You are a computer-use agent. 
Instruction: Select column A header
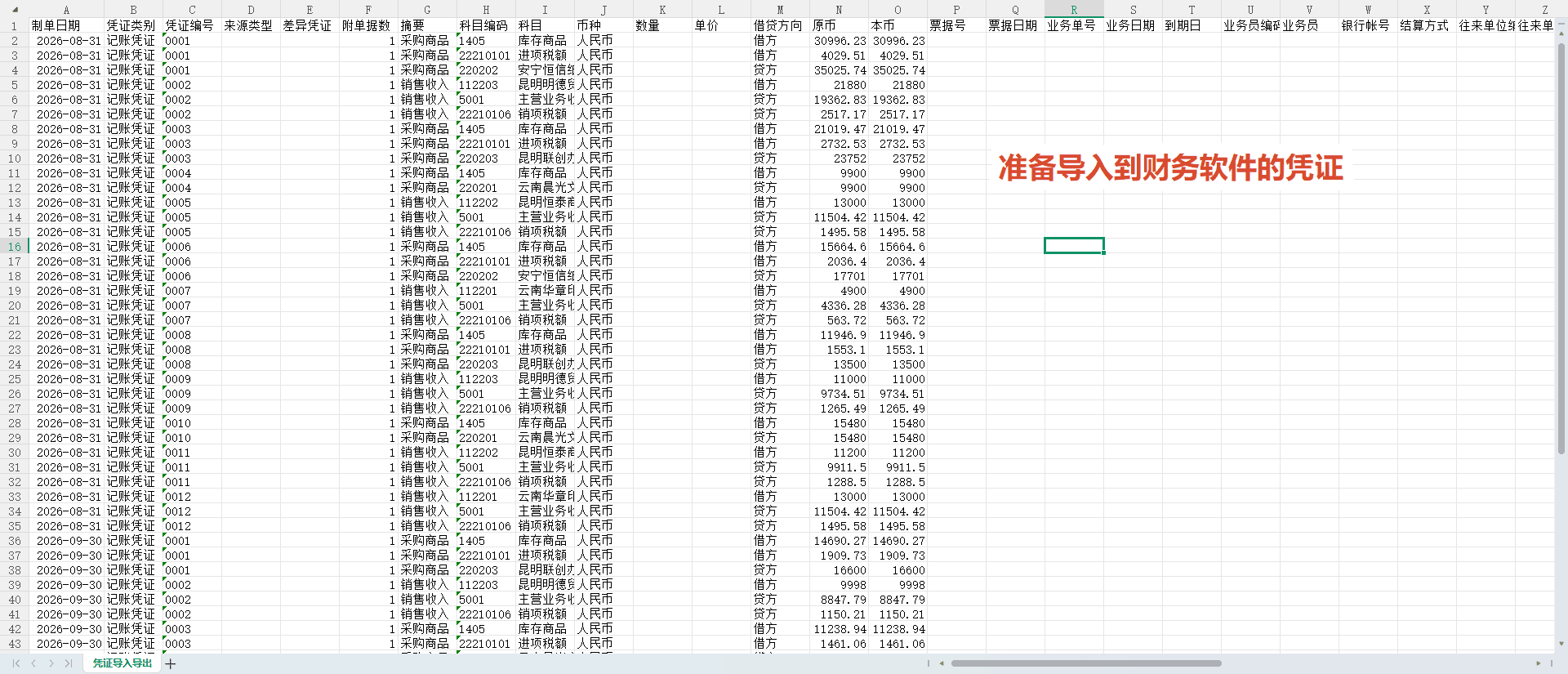[66, 10]
